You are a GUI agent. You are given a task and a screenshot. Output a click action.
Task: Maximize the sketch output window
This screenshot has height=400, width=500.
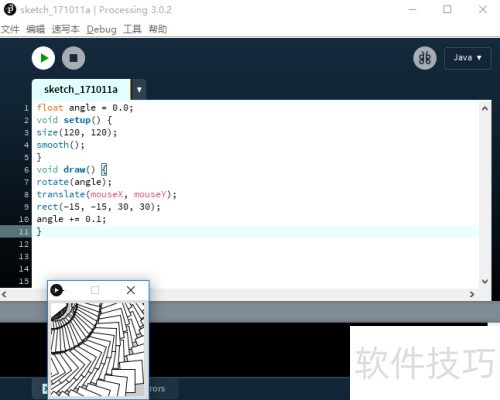(x=95, y=290)
